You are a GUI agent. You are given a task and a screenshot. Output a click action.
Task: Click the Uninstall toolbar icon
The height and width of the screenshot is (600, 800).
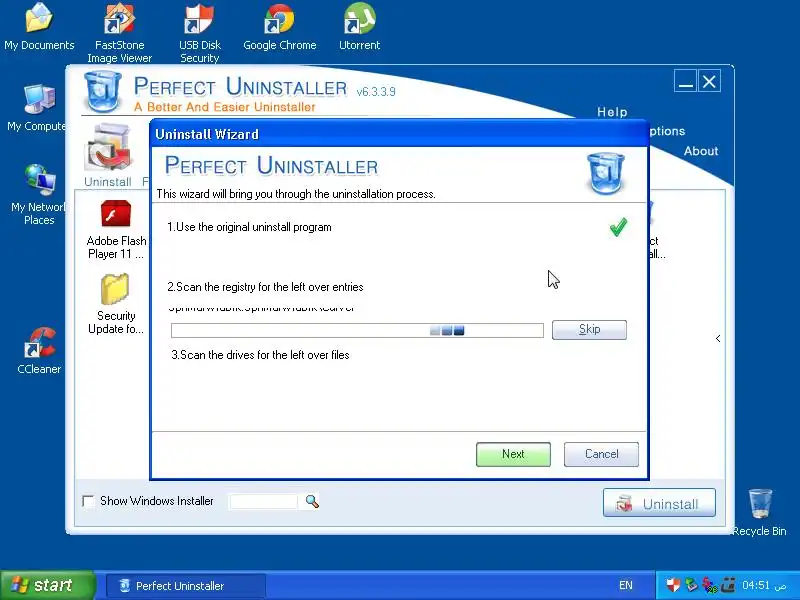click(x=108, y=155)
